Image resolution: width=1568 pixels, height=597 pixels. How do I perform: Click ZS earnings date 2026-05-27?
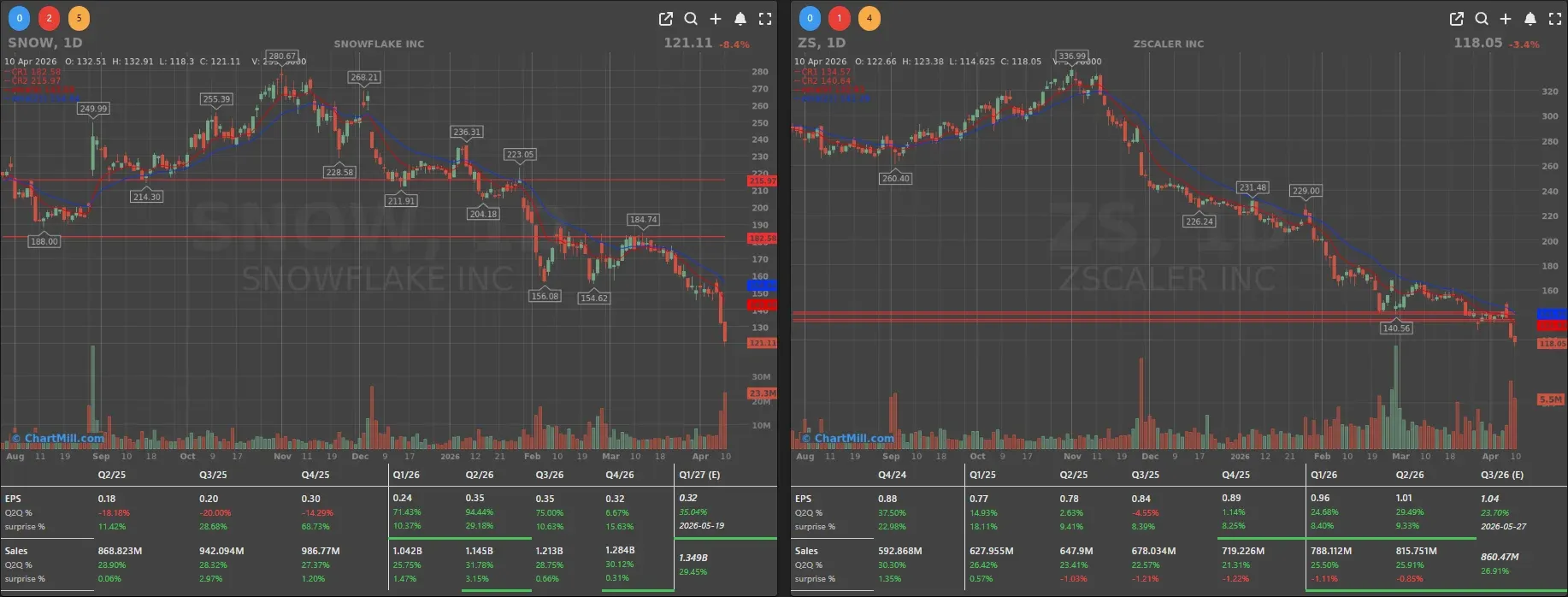tap(1503, 527)
